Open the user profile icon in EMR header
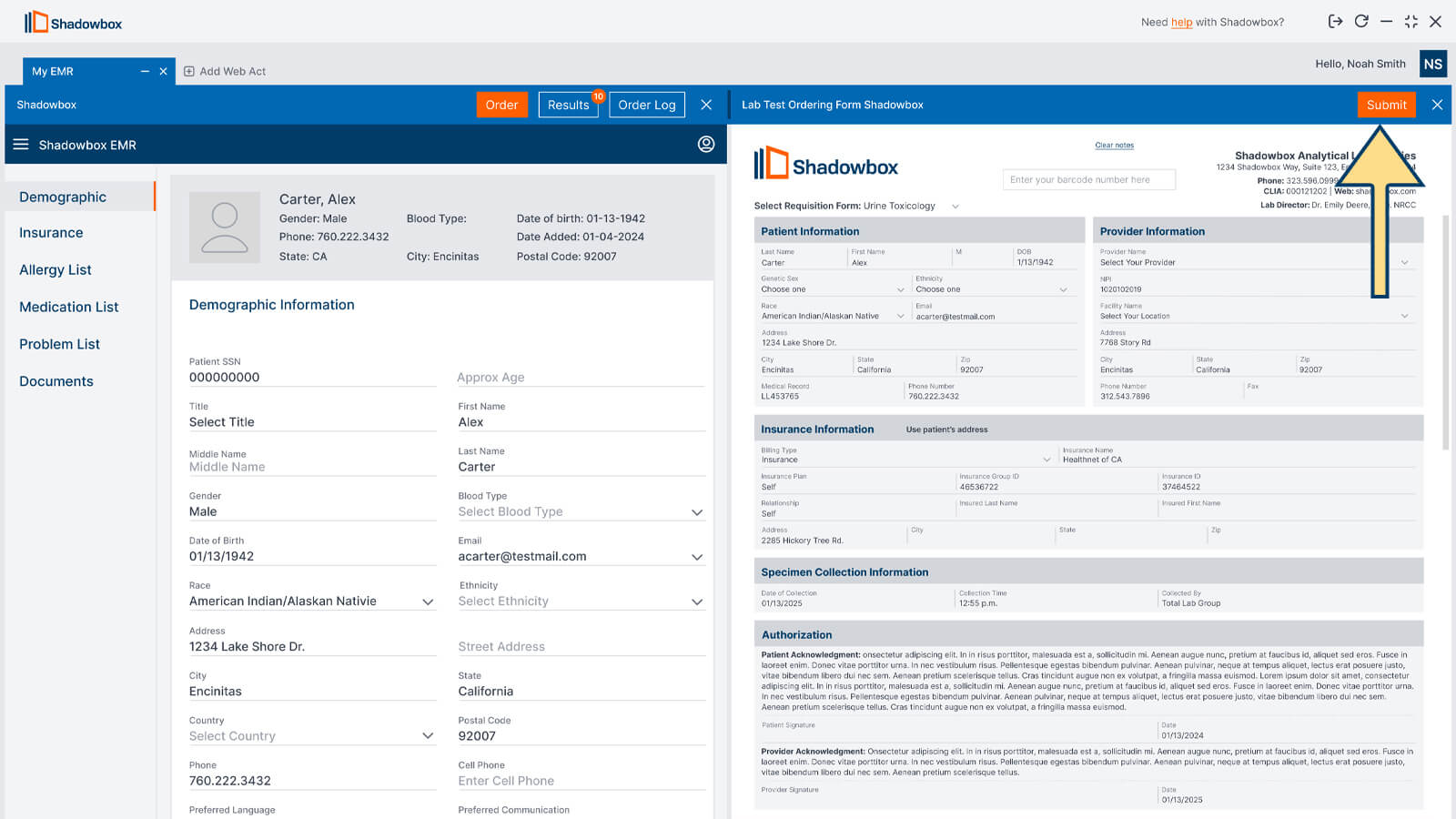 coord(706,144)
